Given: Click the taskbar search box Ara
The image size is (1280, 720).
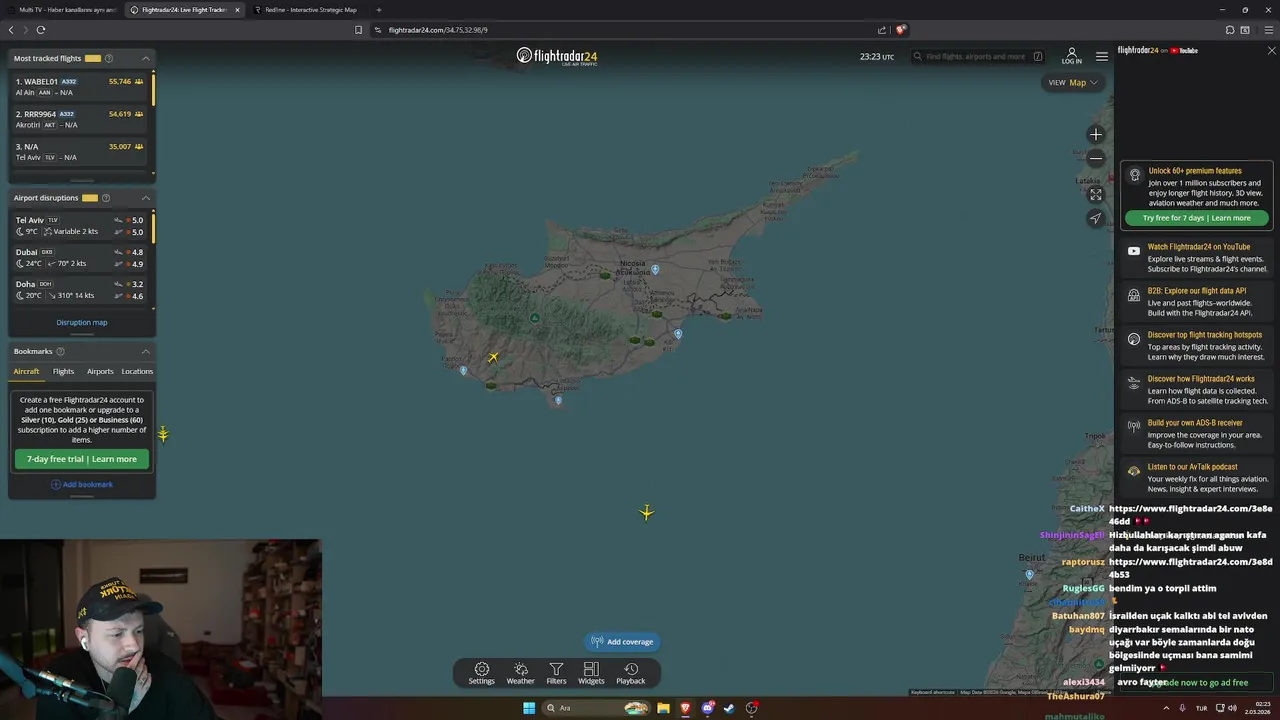Looking at the screenshot, I should tap(597, 708).
